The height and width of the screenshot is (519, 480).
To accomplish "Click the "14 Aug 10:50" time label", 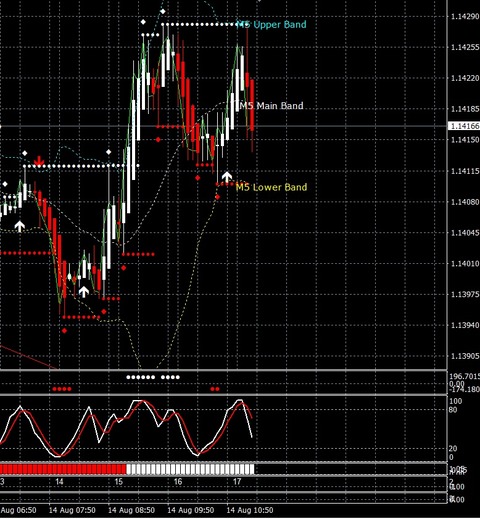I will coord(250,510).
